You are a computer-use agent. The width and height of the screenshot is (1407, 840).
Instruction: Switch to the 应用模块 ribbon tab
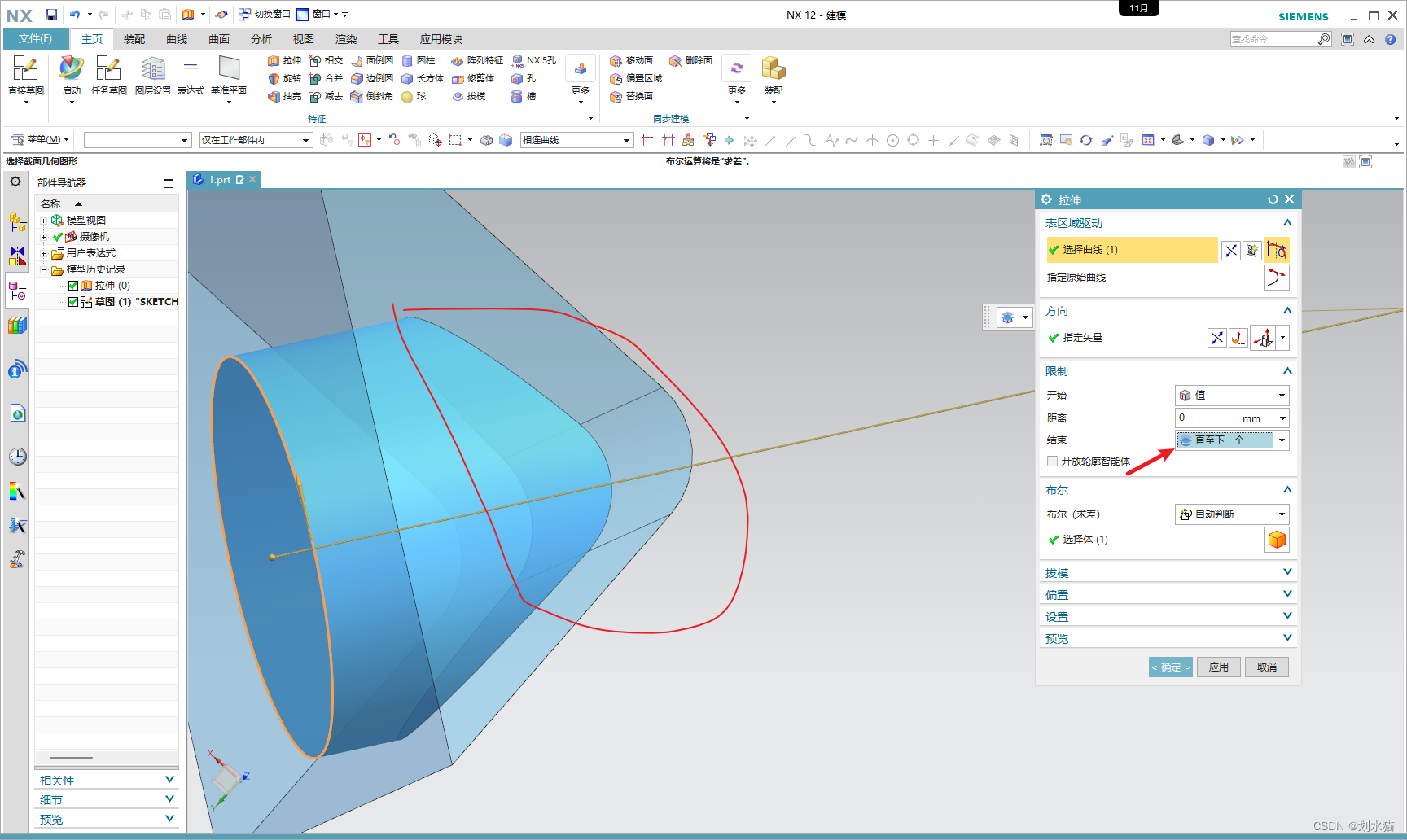point(441,39)
